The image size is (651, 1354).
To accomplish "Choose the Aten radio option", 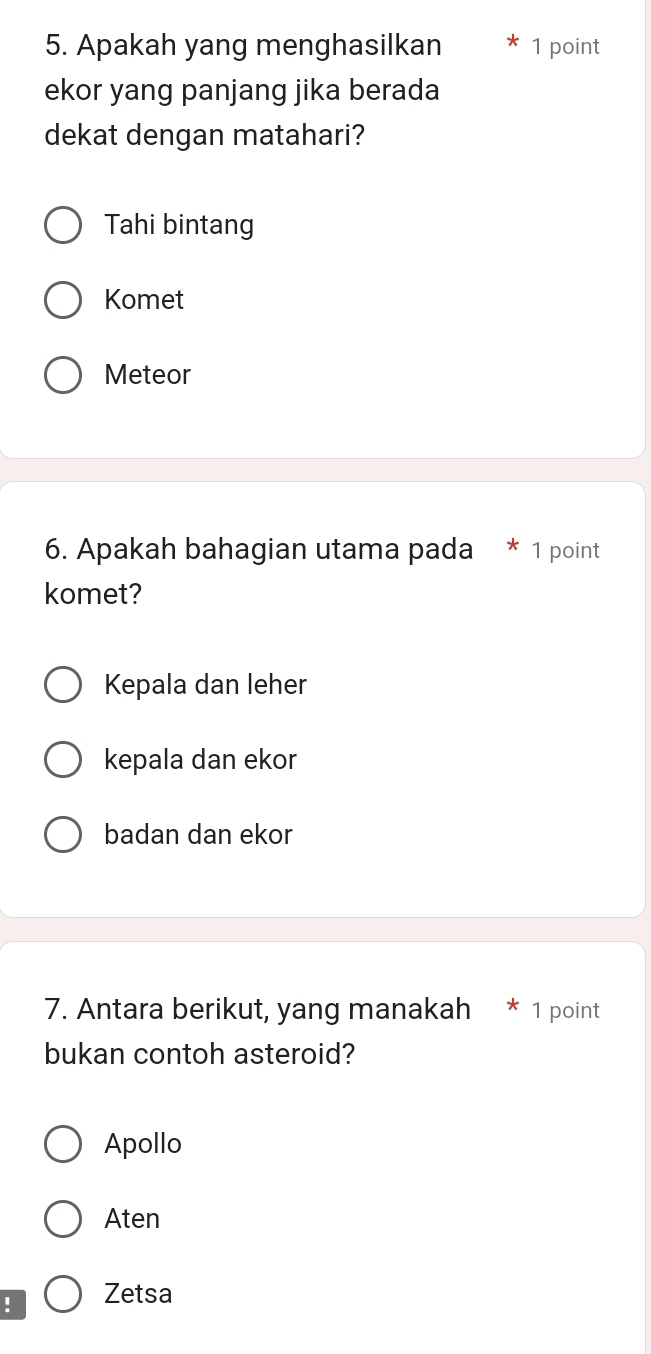I will 63,1219.
